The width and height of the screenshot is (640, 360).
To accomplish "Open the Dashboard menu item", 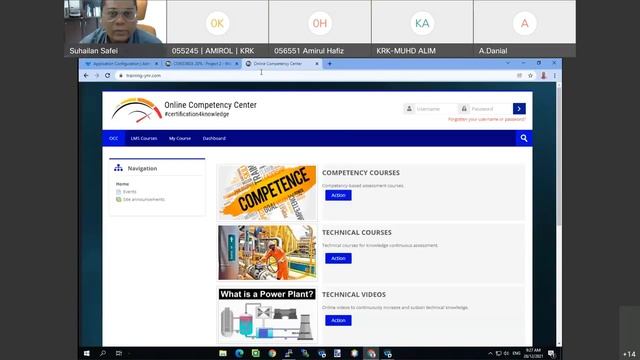I will tap(214, 138).
